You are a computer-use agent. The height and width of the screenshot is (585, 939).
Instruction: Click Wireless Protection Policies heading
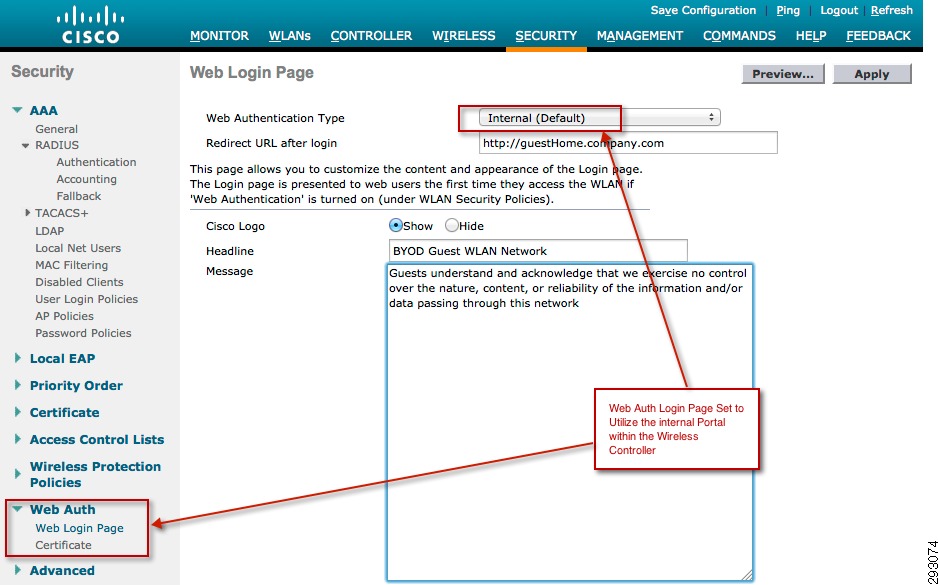point(95,474)
